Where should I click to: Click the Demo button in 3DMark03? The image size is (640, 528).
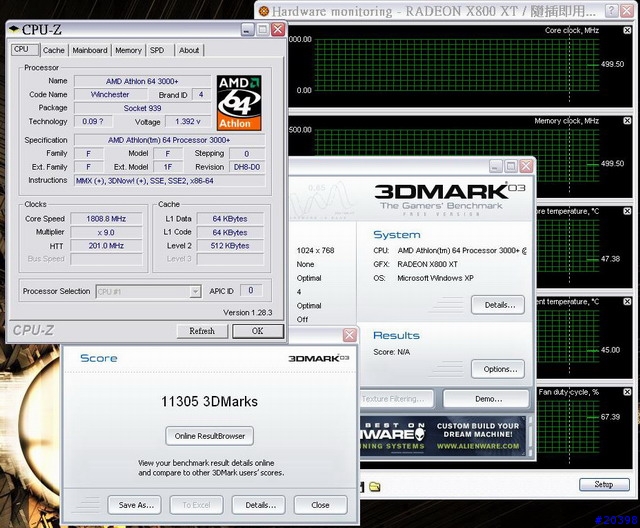point(486,399)
